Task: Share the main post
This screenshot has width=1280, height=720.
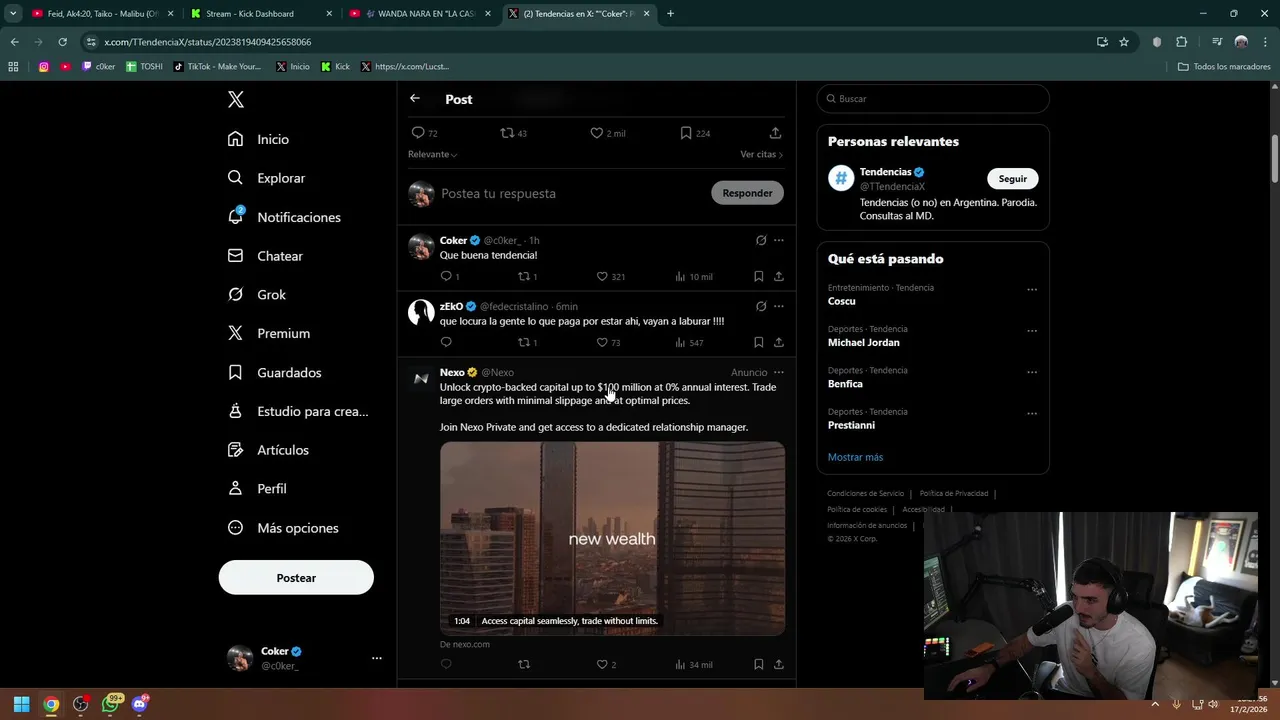Action: coord(775,133)
